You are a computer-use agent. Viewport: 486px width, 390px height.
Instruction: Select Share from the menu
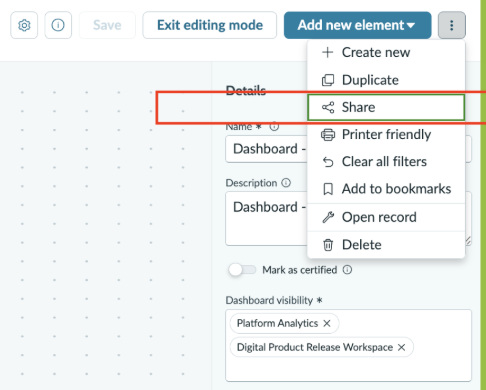386,107
